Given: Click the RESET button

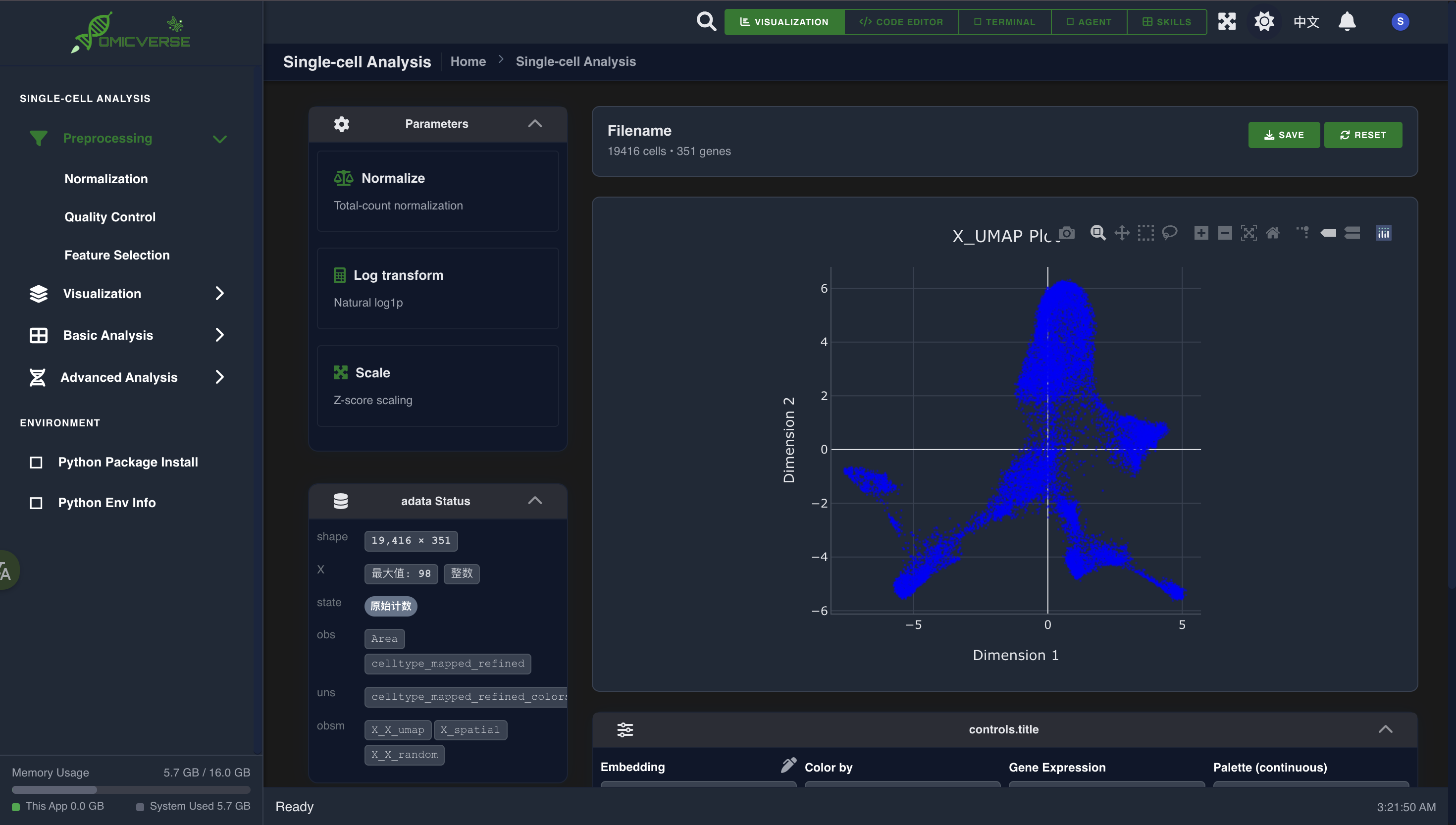Looking at the screenshot, I should coord(1362,135).
